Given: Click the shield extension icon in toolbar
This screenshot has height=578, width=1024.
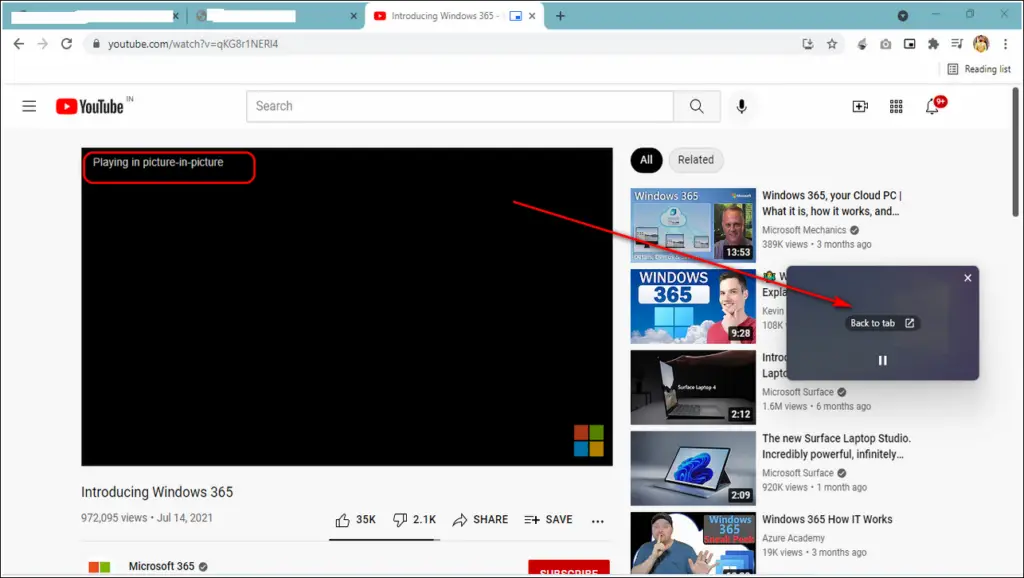Looking at the screenshot, I should [x=862, y=44].
